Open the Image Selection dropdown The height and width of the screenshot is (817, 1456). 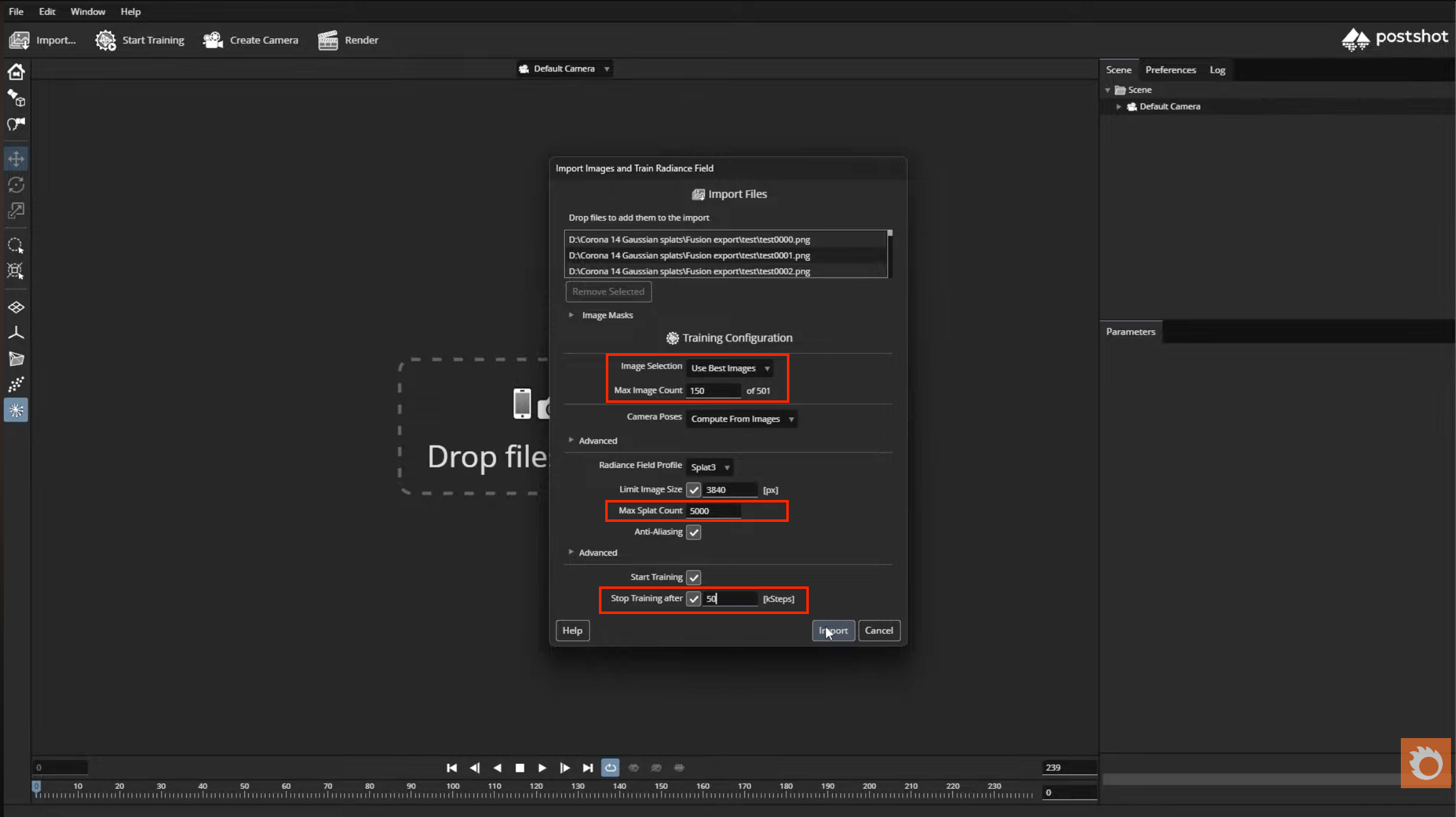click(x=730, y=368)
